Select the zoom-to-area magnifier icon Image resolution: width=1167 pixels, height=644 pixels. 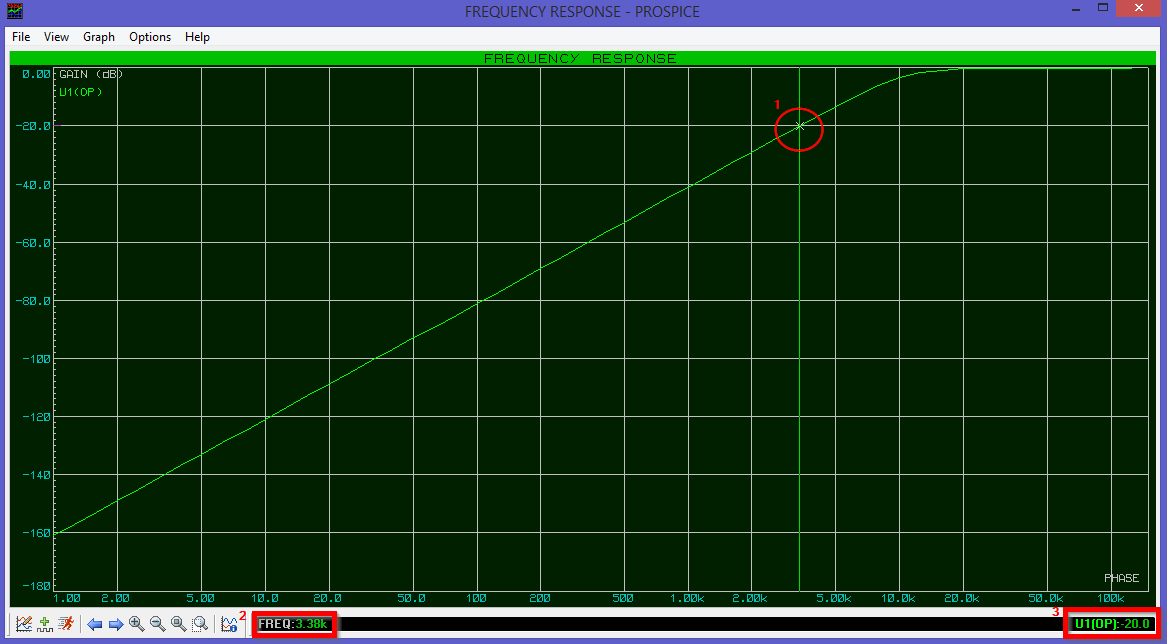click(x=199, y=625)
